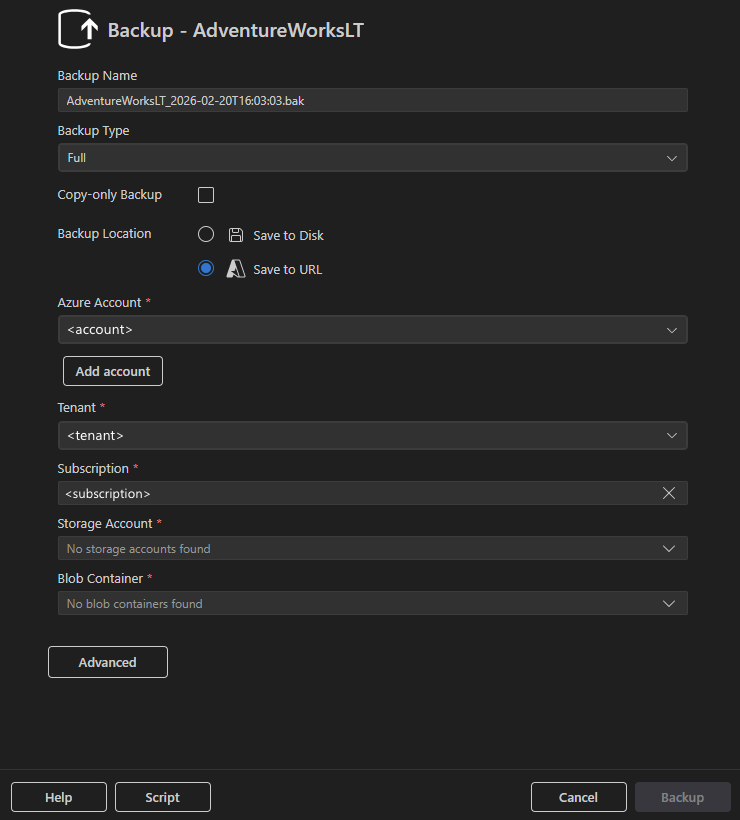Click the Backup Name input field
This screenshot has height=820, width=740.
click(x=370, y=100)
